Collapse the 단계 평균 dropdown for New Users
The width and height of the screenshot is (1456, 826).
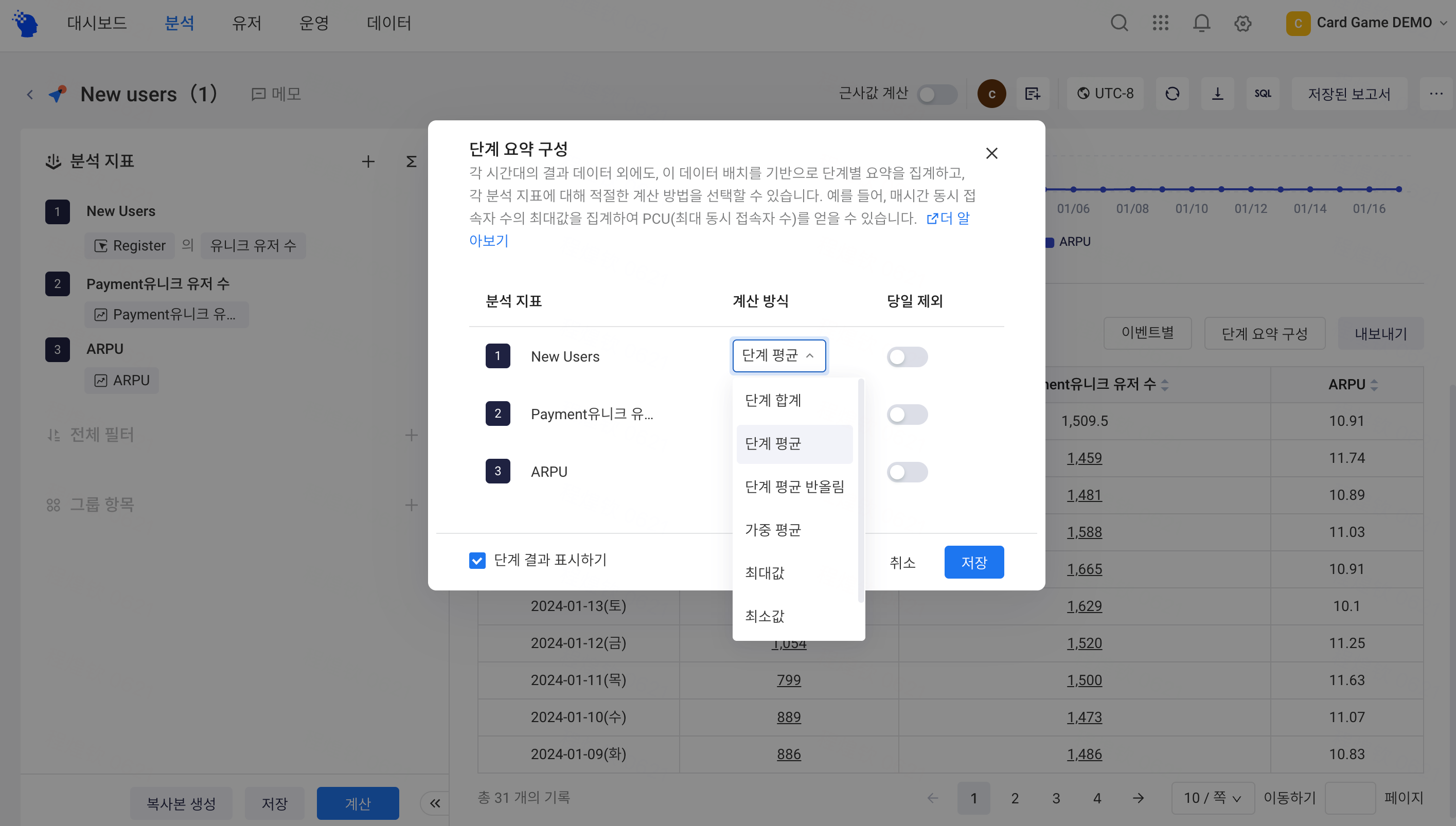pyautogui.click(x=778, y=356)
